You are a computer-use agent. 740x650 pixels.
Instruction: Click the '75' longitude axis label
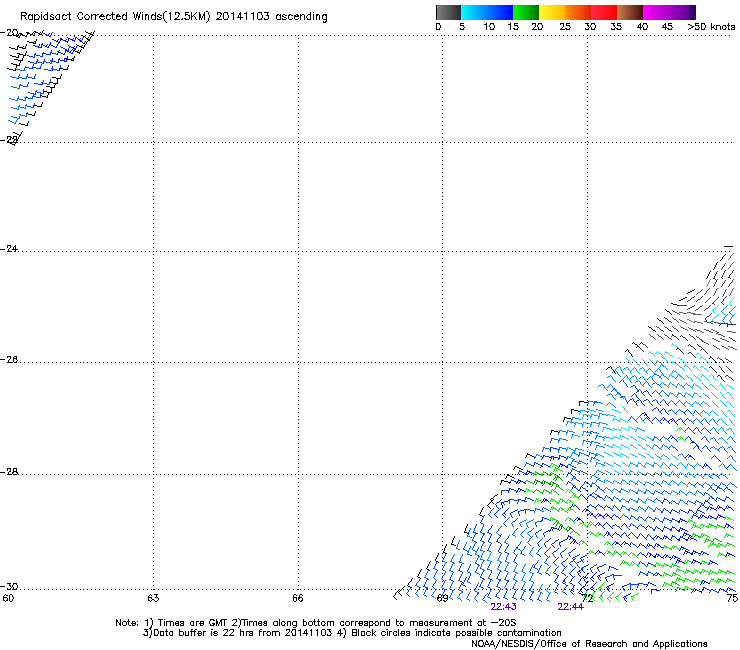click(732, 598)
